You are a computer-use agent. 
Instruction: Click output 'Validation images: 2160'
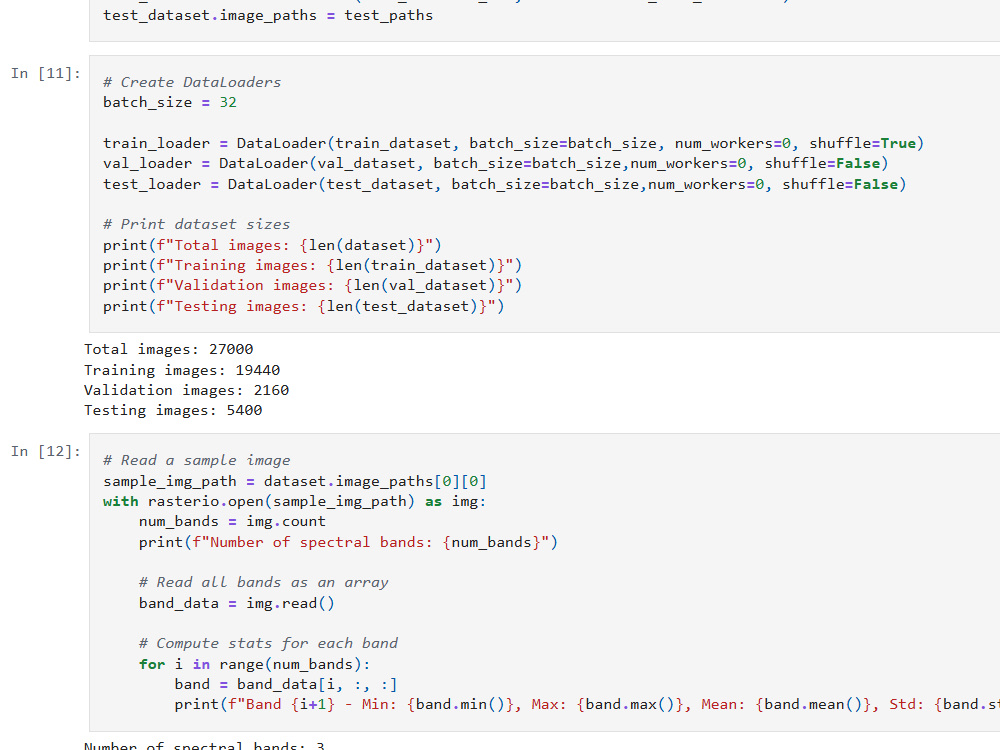click(186, 390)
